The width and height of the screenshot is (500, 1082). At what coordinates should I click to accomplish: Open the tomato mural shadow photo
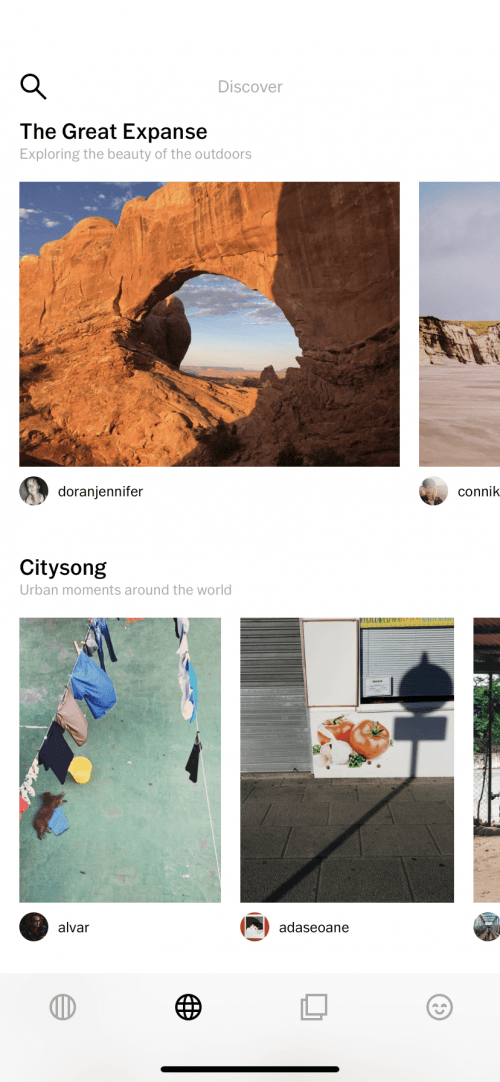point(347,760)
